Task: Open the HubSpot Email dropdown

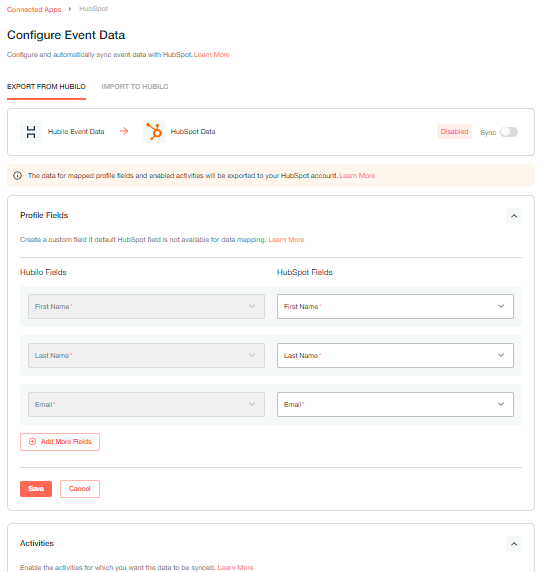Action: (395, 404)
